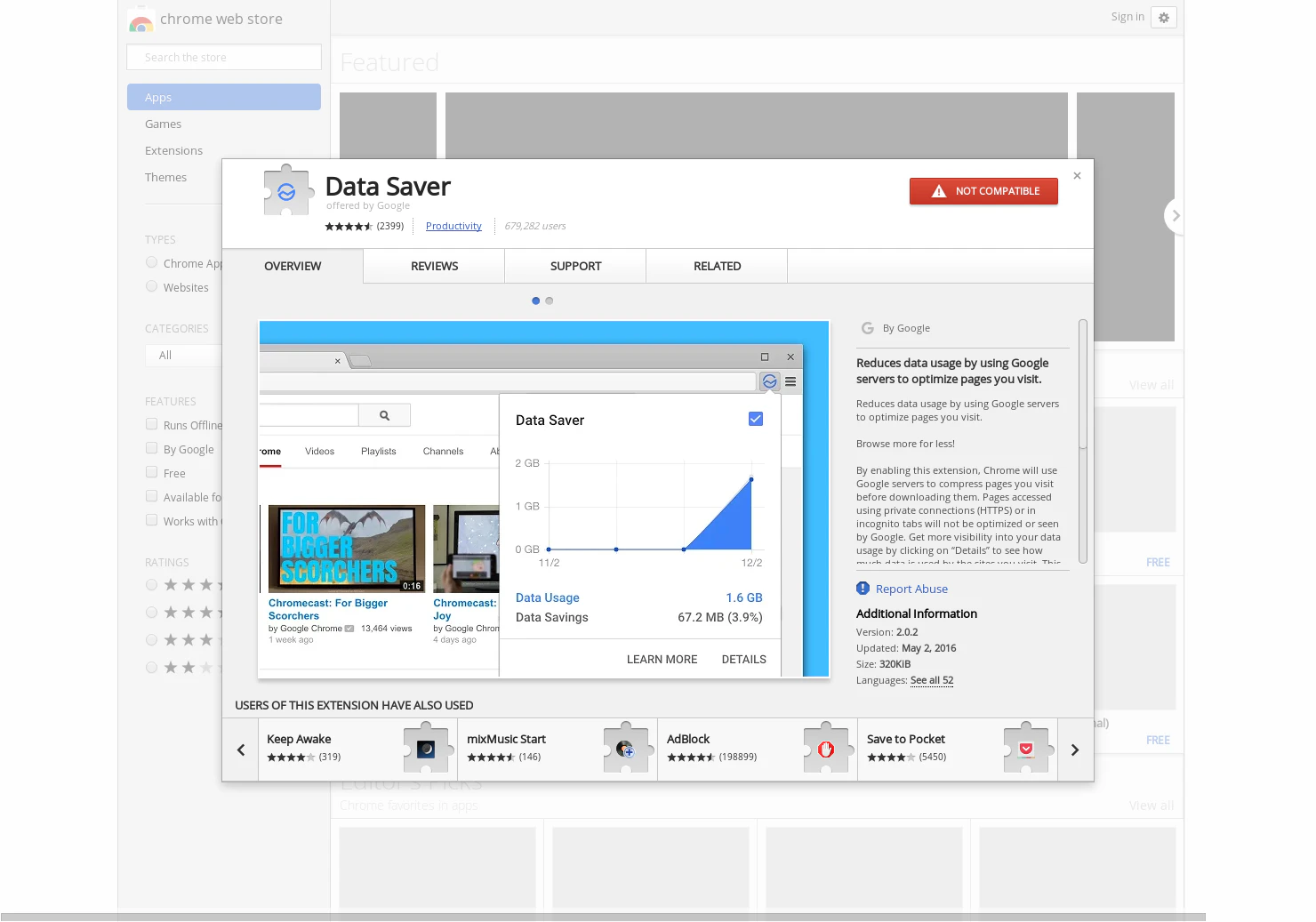Viewport: 1316px width, 922px height.
Task: Click the Search the store field
Action: pyautogui.click(x=224, y=57)
